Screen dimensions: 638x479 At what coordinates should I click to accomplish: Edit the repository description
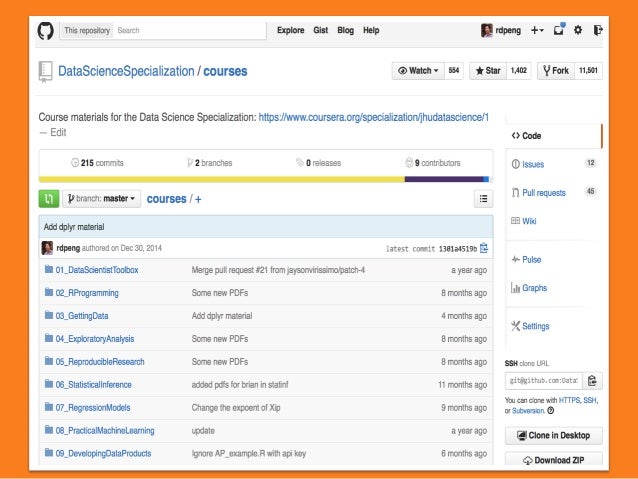point(58,133)
